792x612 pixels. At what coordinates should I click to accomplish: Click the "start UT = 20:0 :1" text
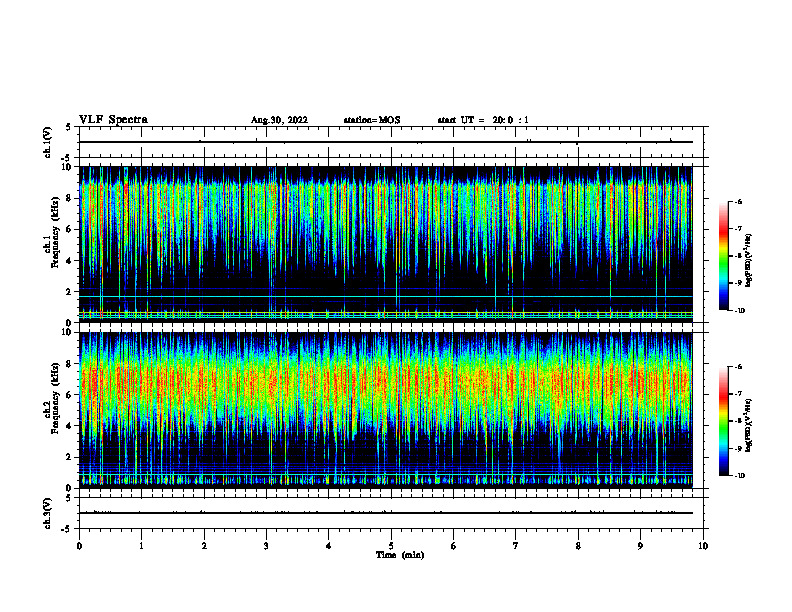tap(483, 120)
